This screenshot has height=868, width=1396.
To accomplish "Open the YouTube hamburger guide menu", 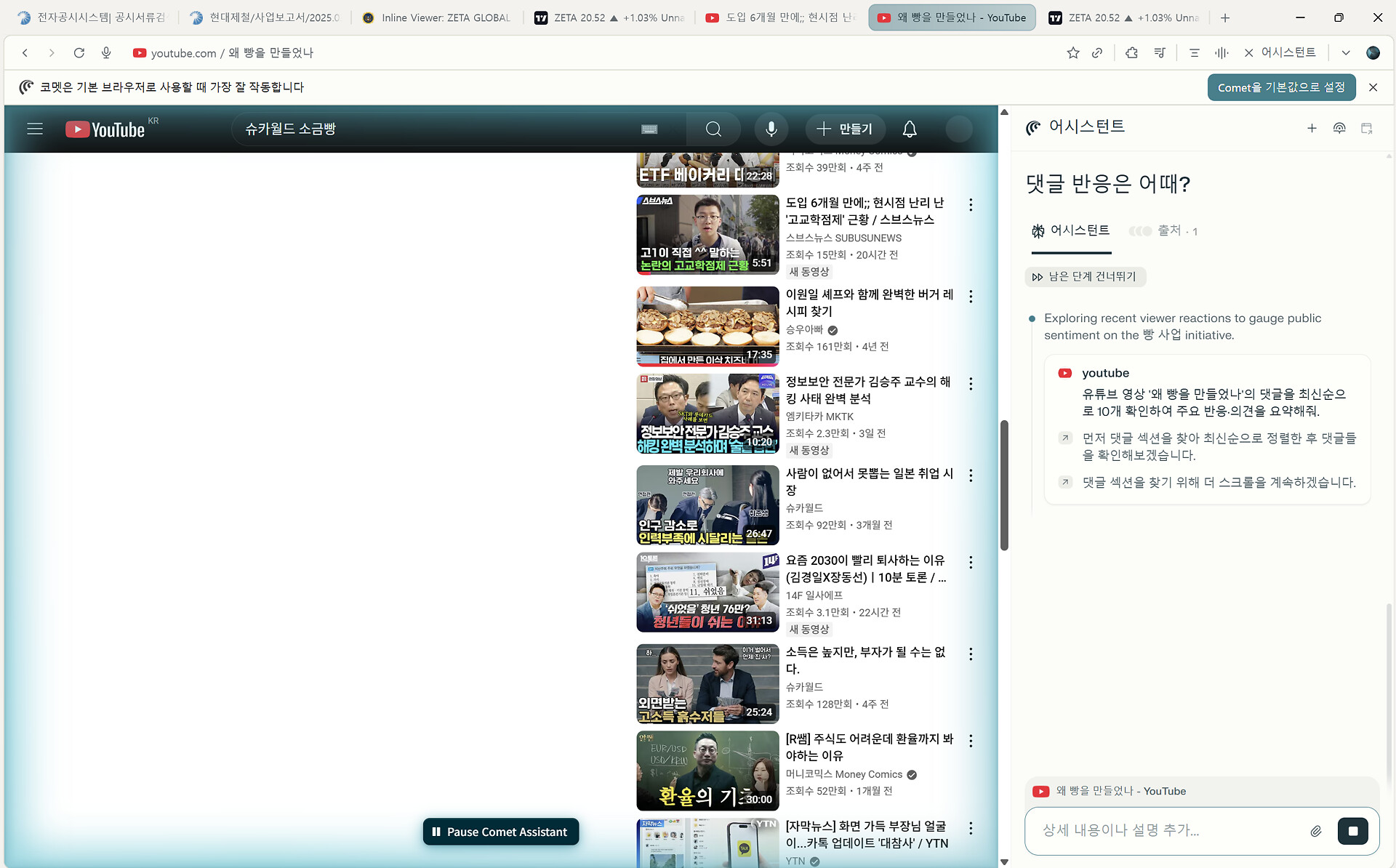I will coord(35,129).
